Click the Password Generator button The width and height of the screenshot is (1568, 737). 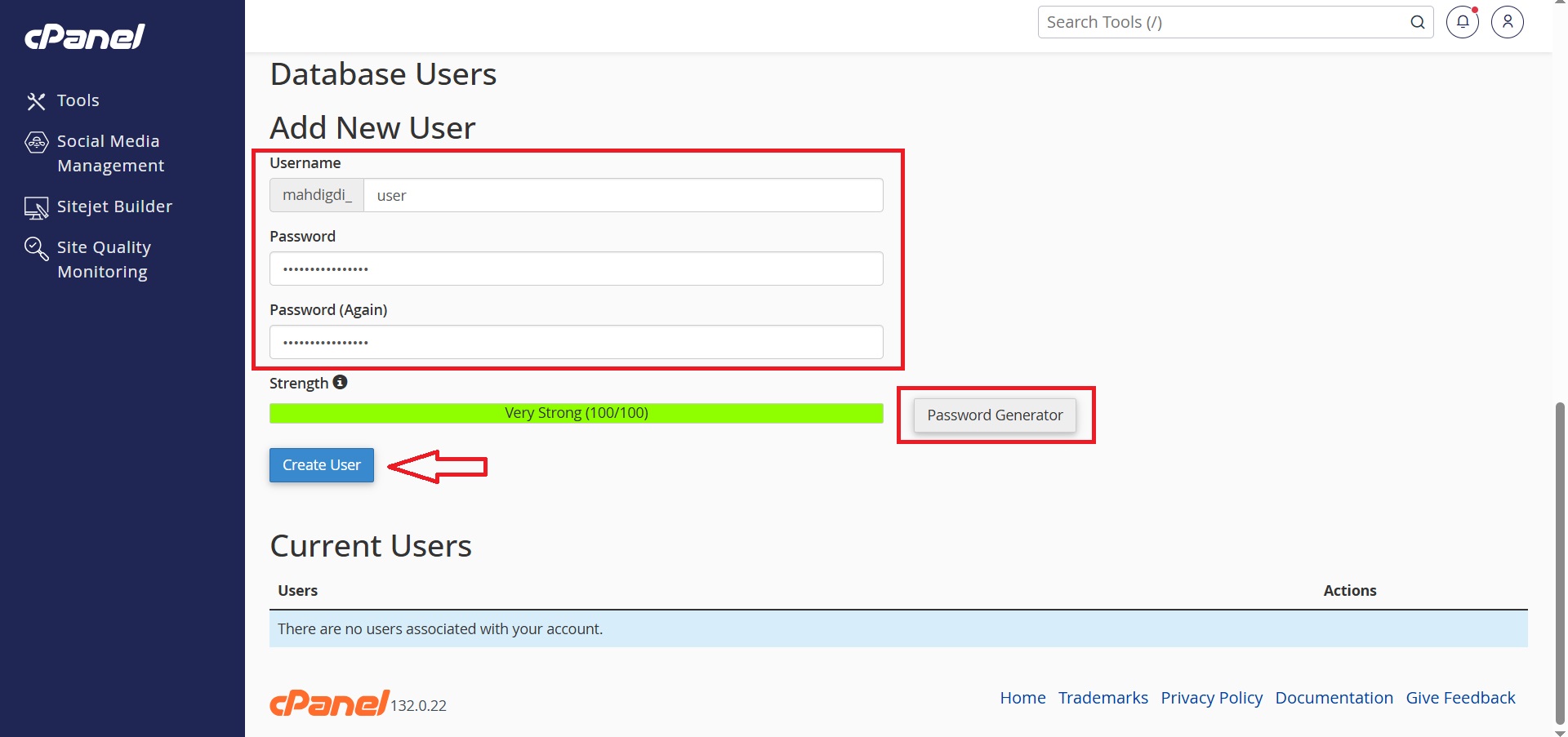[x=995, y=415]
